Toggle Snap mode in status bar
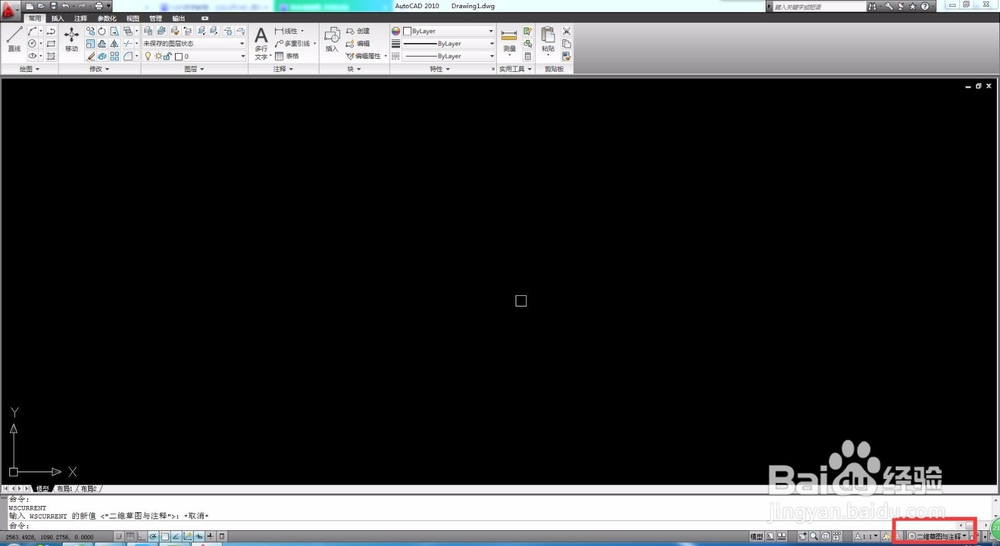 tap(118, 536)
